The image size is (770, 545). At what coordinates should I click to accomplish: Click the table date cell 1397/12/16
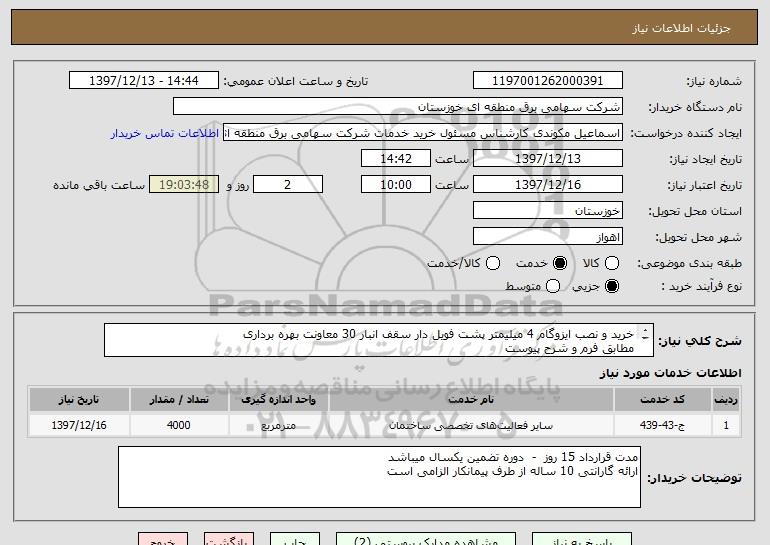point(79,425)
